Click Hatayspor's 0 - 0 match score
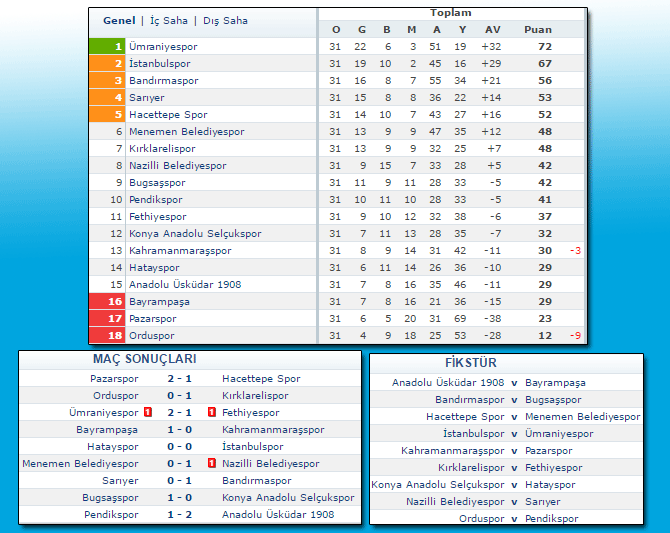 [x=180, y=447]
